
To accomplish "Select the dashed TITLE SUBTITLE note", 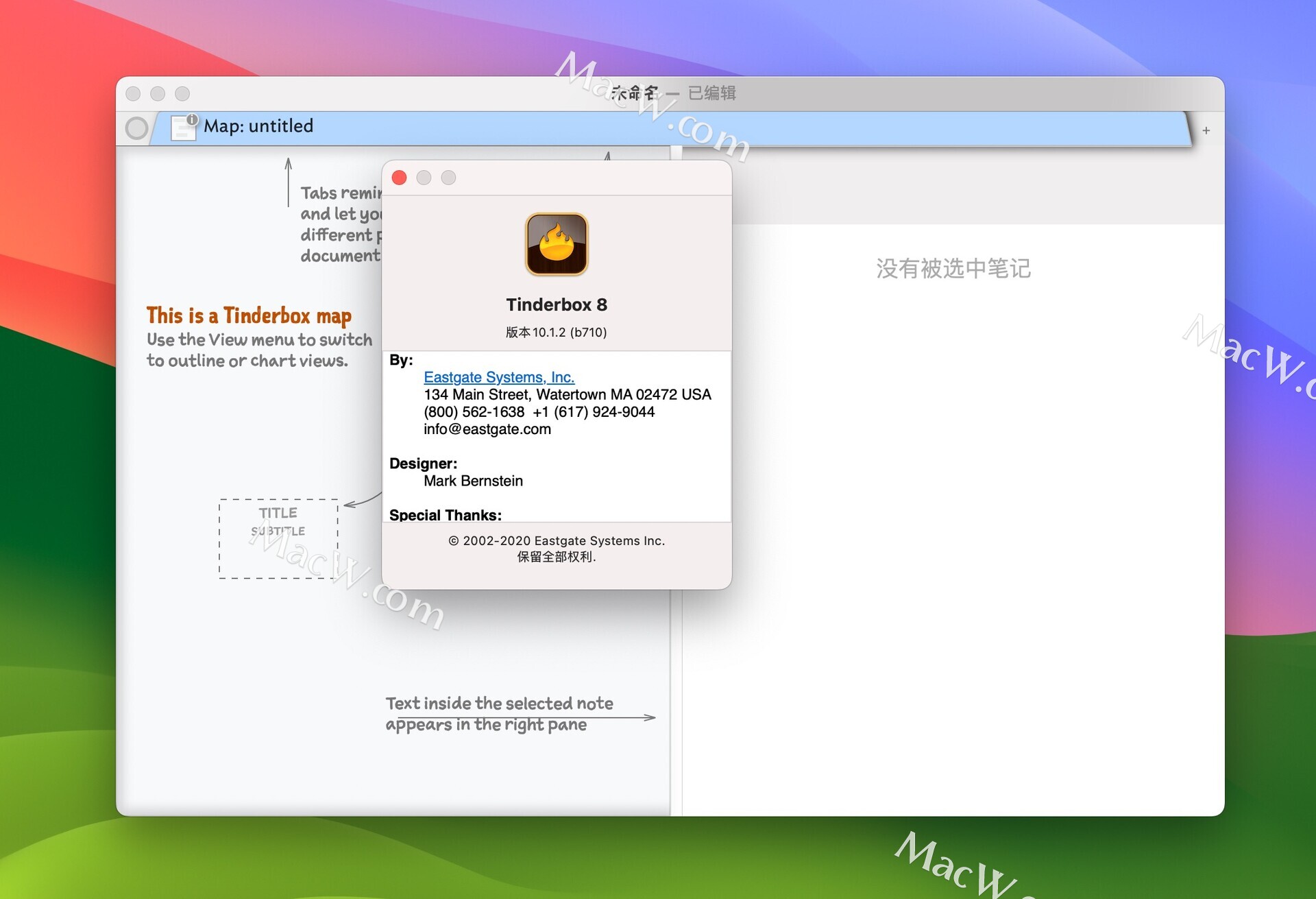I will (x=278, y=539).
